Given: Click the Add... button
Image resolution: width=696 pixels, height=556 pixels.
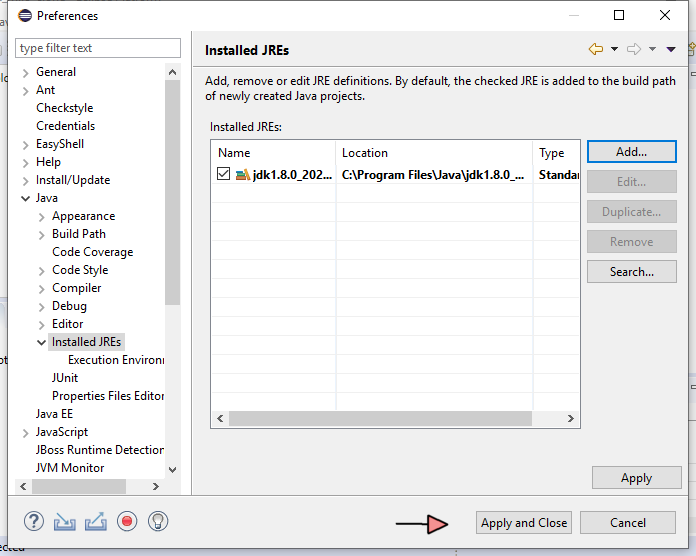Looking at the screenshot, I should click(632, 152).
